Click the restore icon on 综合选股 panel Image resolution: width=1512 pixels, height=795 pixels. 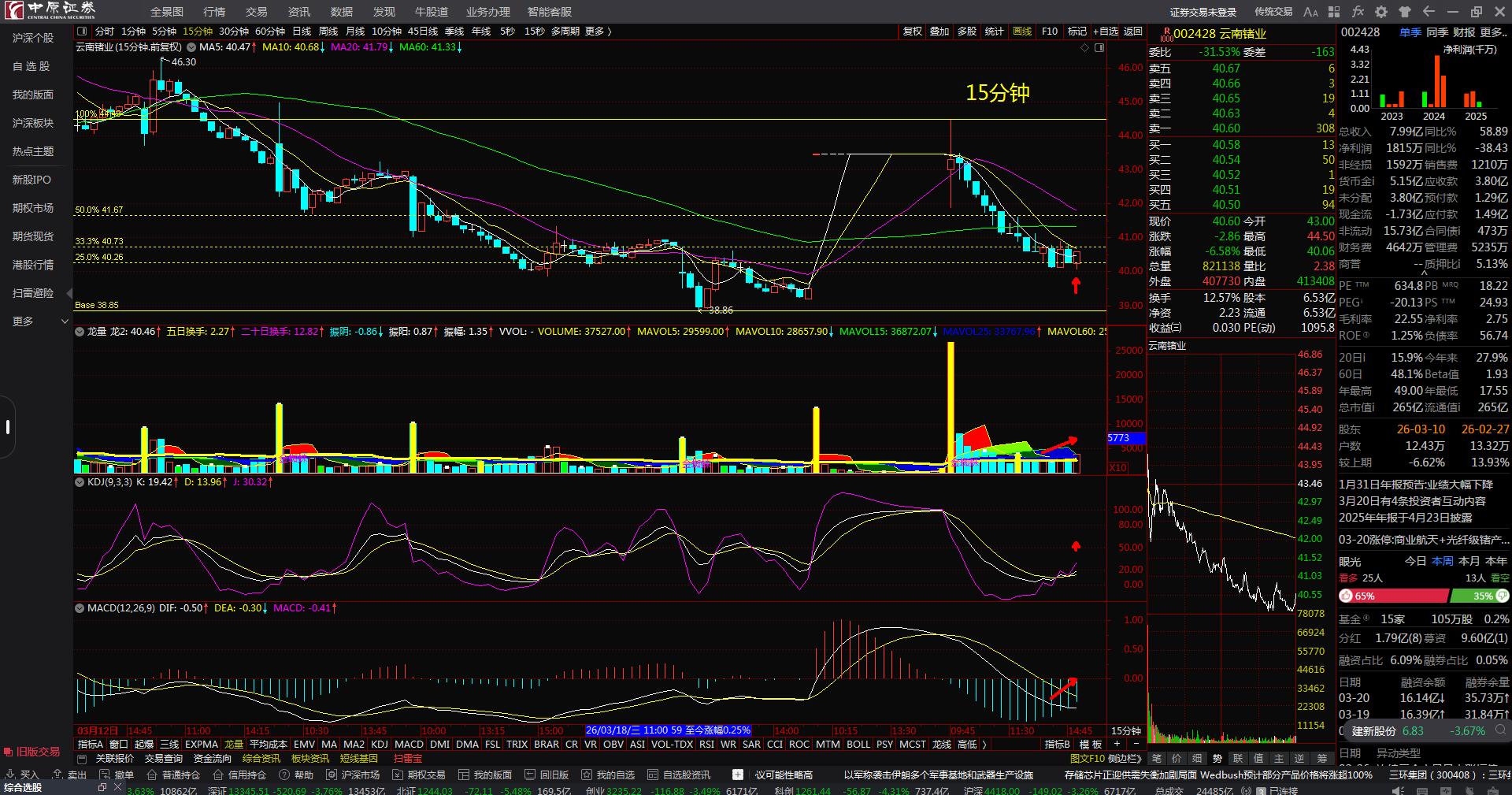[x=102, y=787]
